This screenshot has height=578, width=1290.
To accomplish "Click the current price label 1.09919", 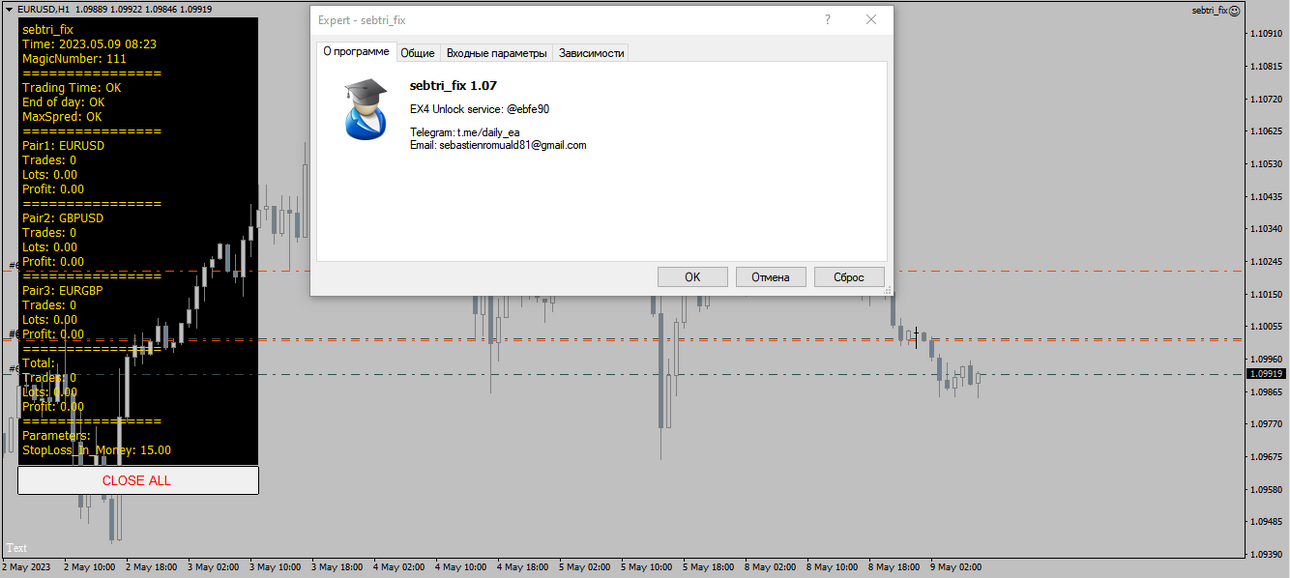I will (x=1266, y=374).
